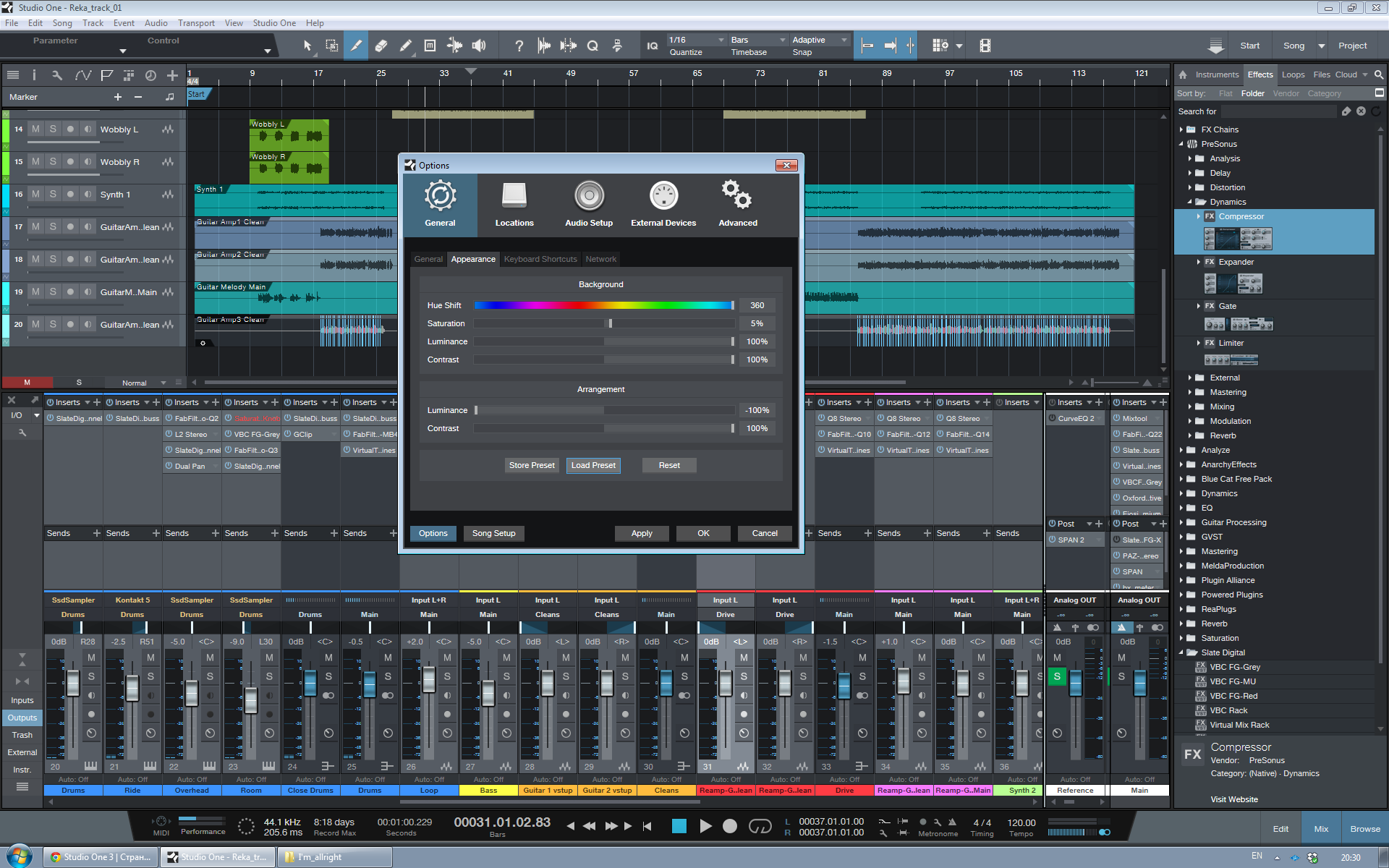1389x868 pixels.
Task: Mute the Wobbly L track
Action: 35,129
